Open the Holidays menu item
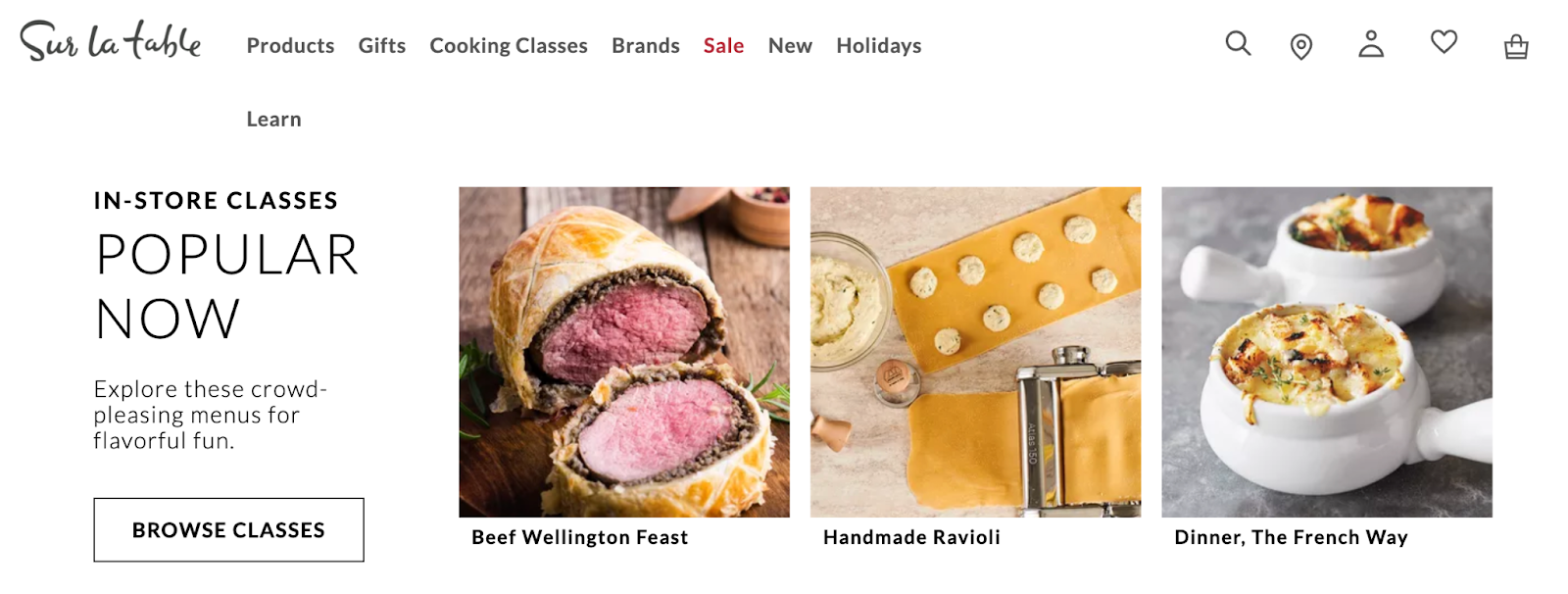1568x594 pixels. point(878,46)
